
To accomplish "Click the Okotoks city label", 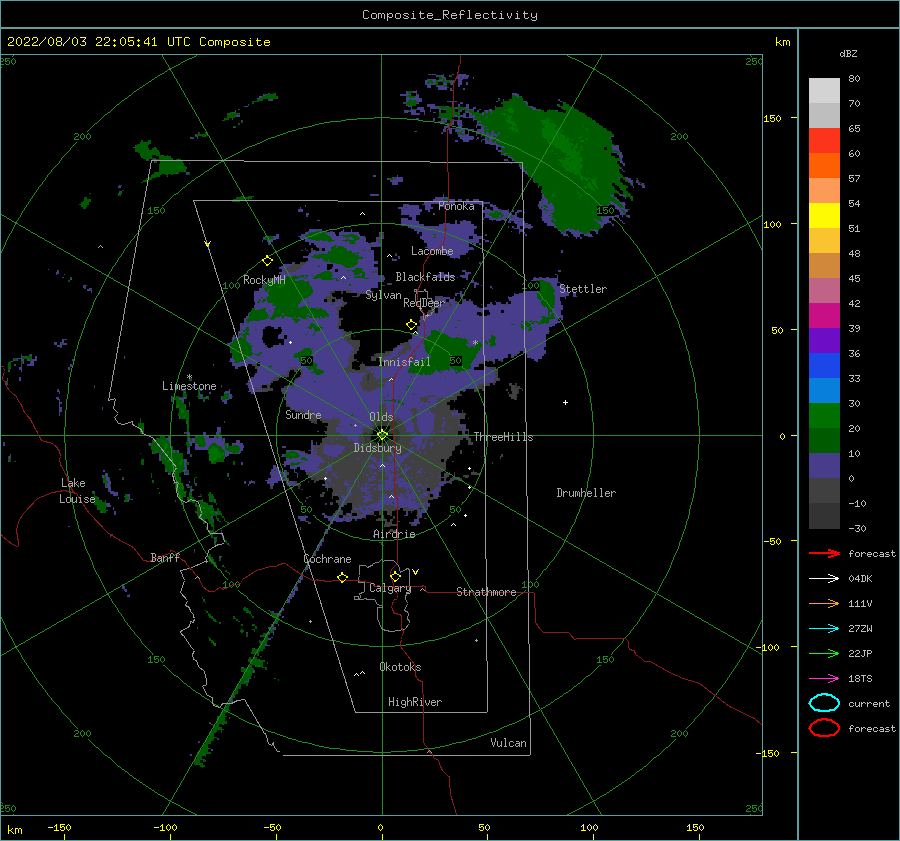I will 400,667.
